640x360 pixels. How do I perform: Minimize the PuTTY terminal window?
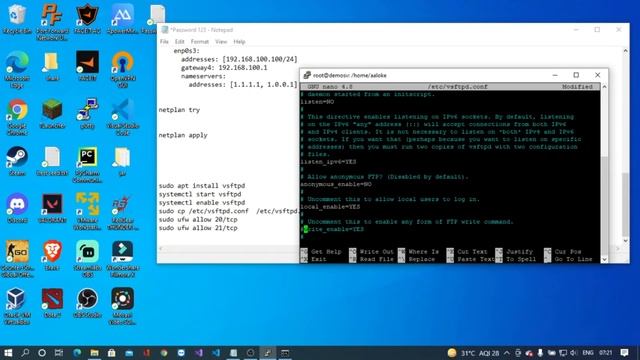[555, 75]
